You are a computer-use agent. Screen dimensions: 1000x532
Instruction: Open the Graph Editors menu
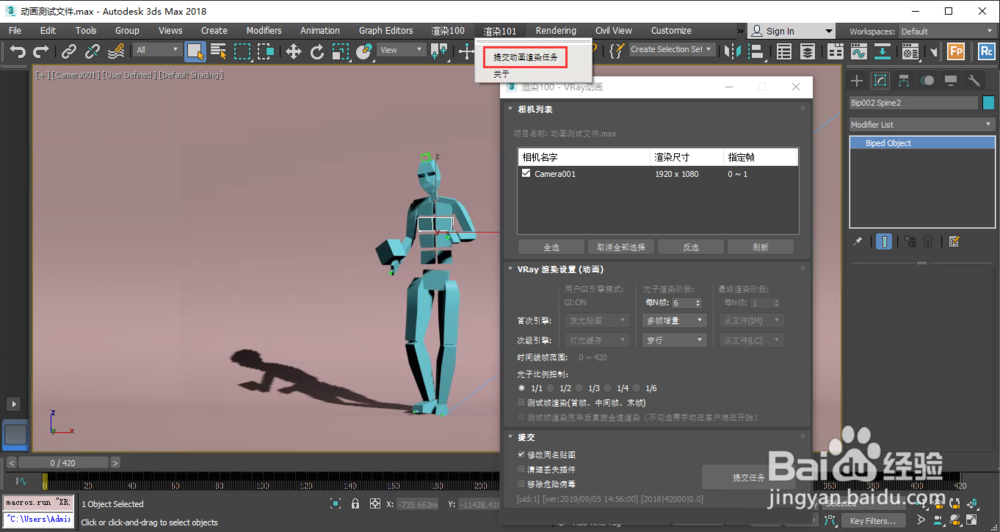point(386,31)
